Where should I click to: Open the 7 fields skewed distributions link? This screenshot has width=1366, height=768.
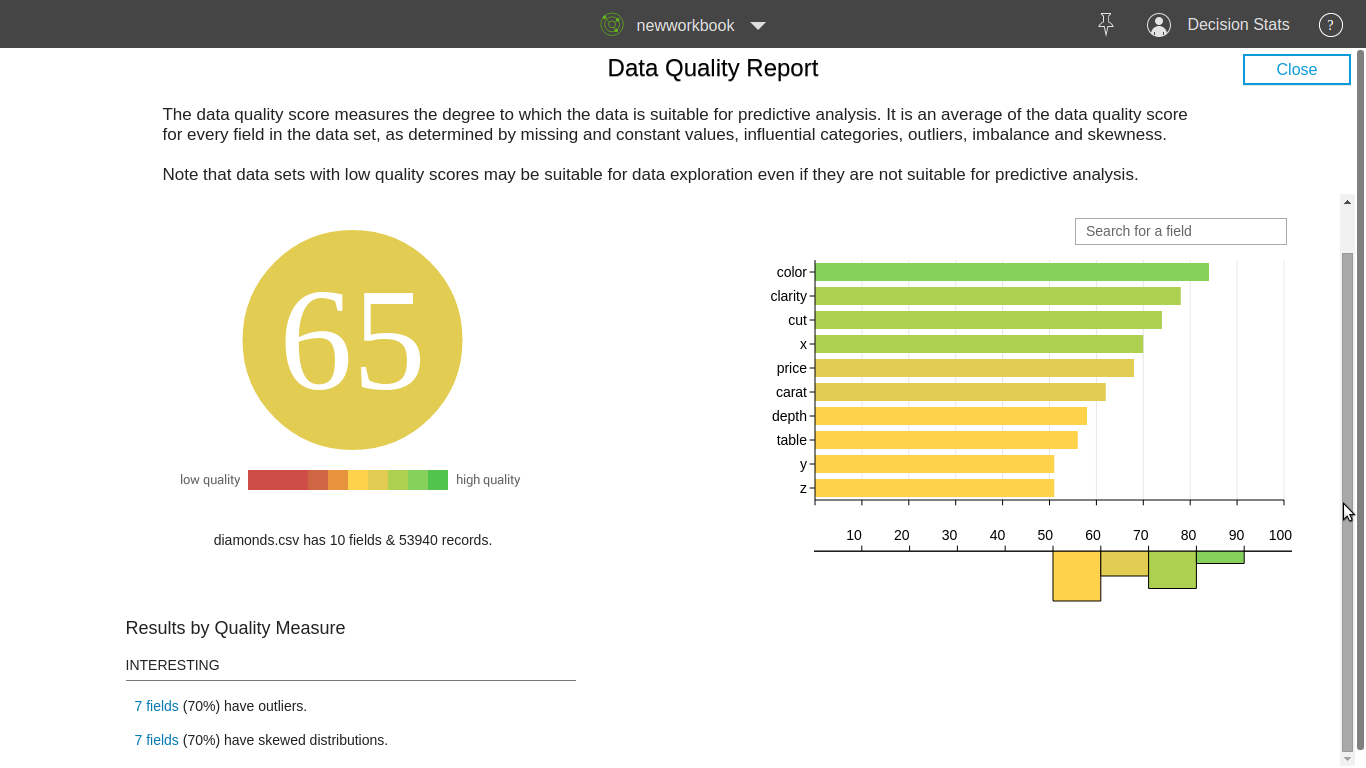tap(157, 740)
